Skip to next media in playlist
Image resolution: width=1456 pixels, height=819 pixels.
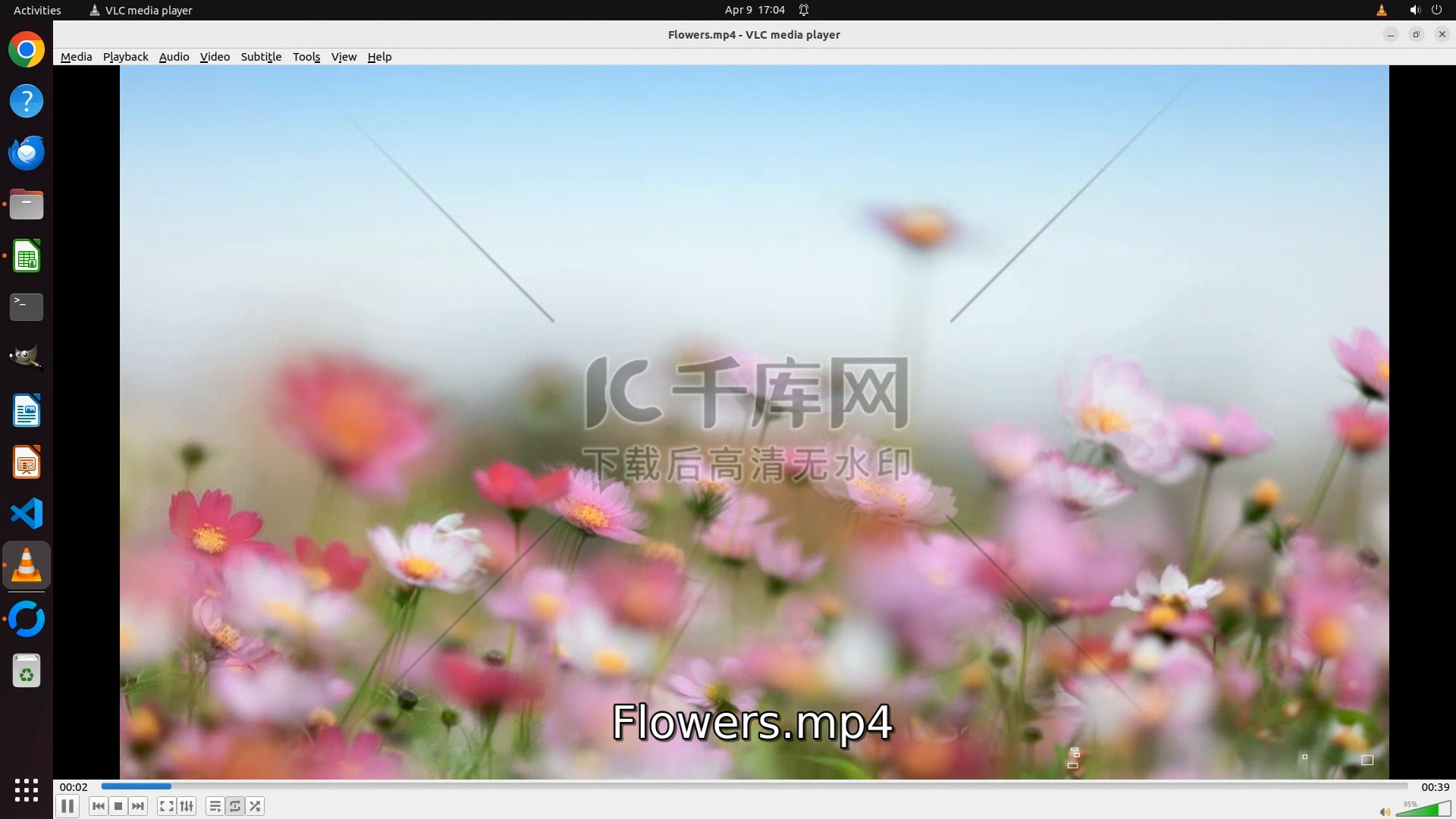click(138, 806)
